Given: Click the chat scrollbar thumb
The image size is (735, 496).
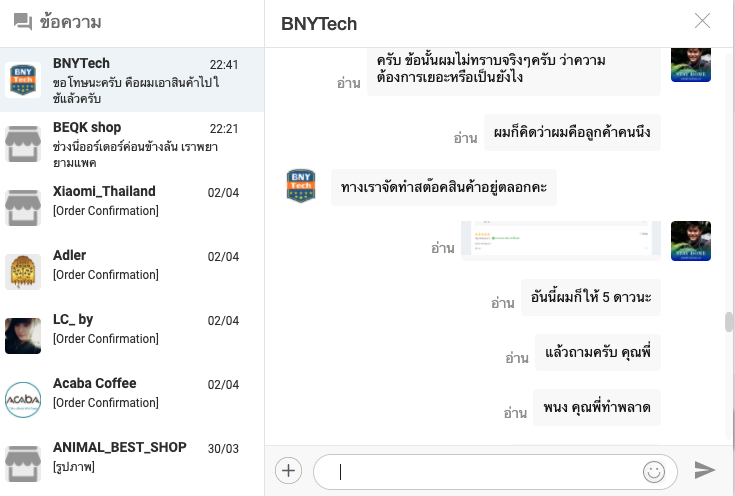Looking at the screenshot, I should click(729, 322).
